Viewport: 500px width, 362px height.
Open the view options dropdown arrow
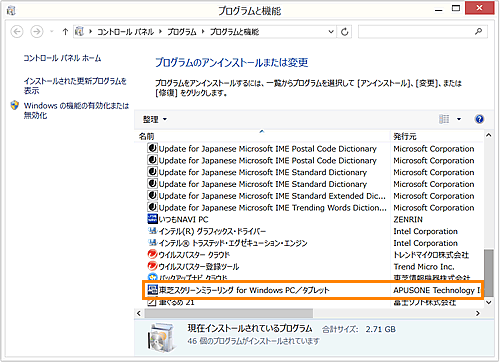(459, 119)
